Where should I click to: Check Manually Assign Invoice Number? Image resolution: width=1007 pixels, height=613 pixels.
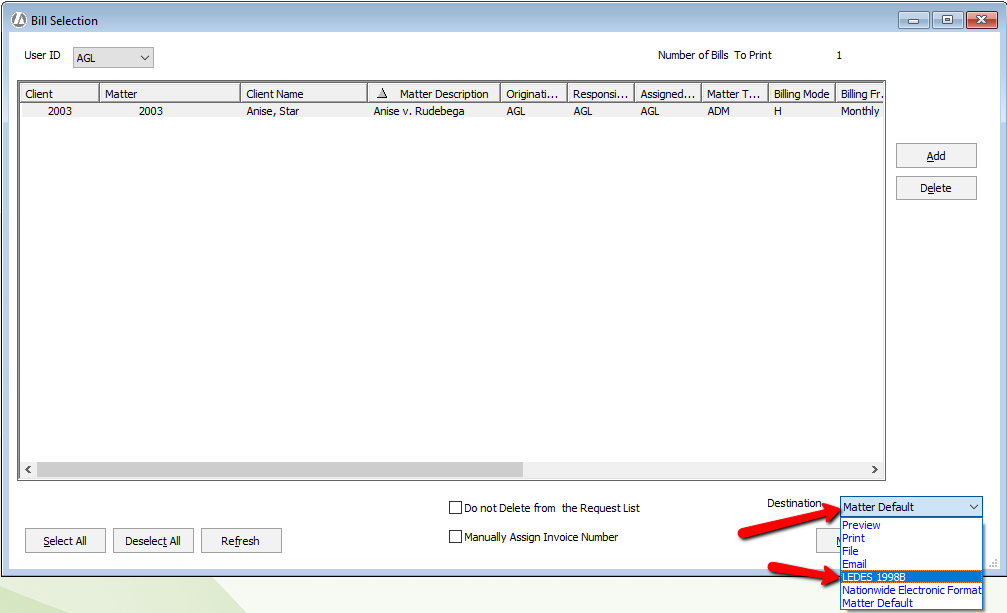(x=455, y=537)
